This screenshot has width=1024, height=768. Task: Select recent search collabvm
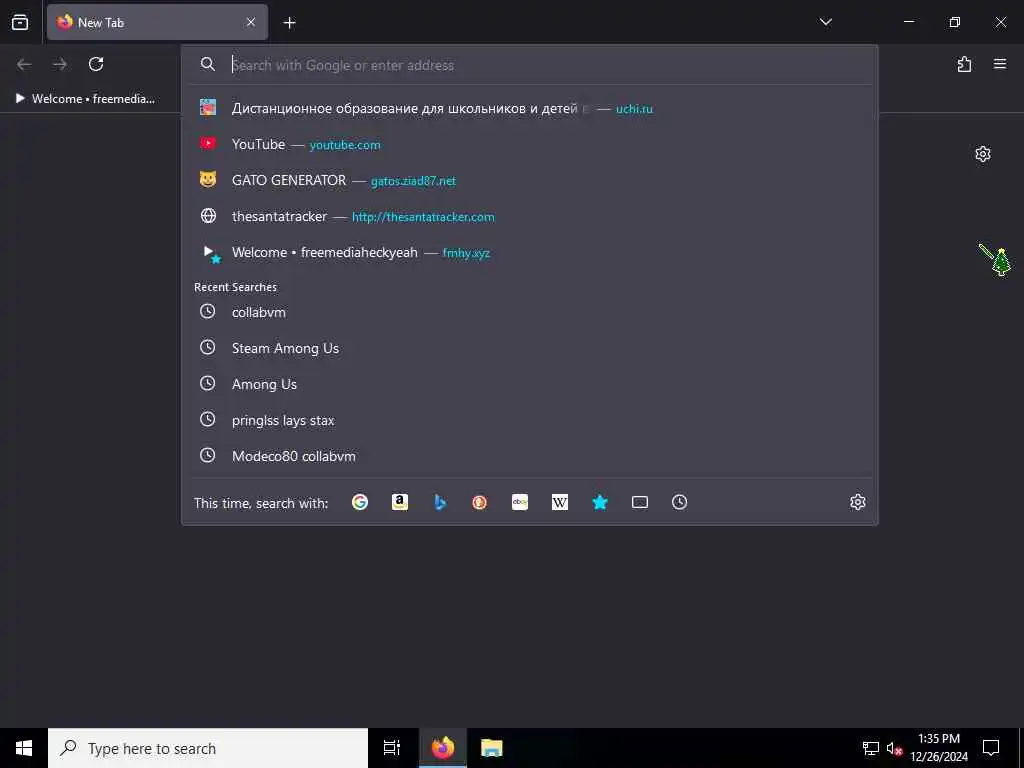click(x=530, y=312)
